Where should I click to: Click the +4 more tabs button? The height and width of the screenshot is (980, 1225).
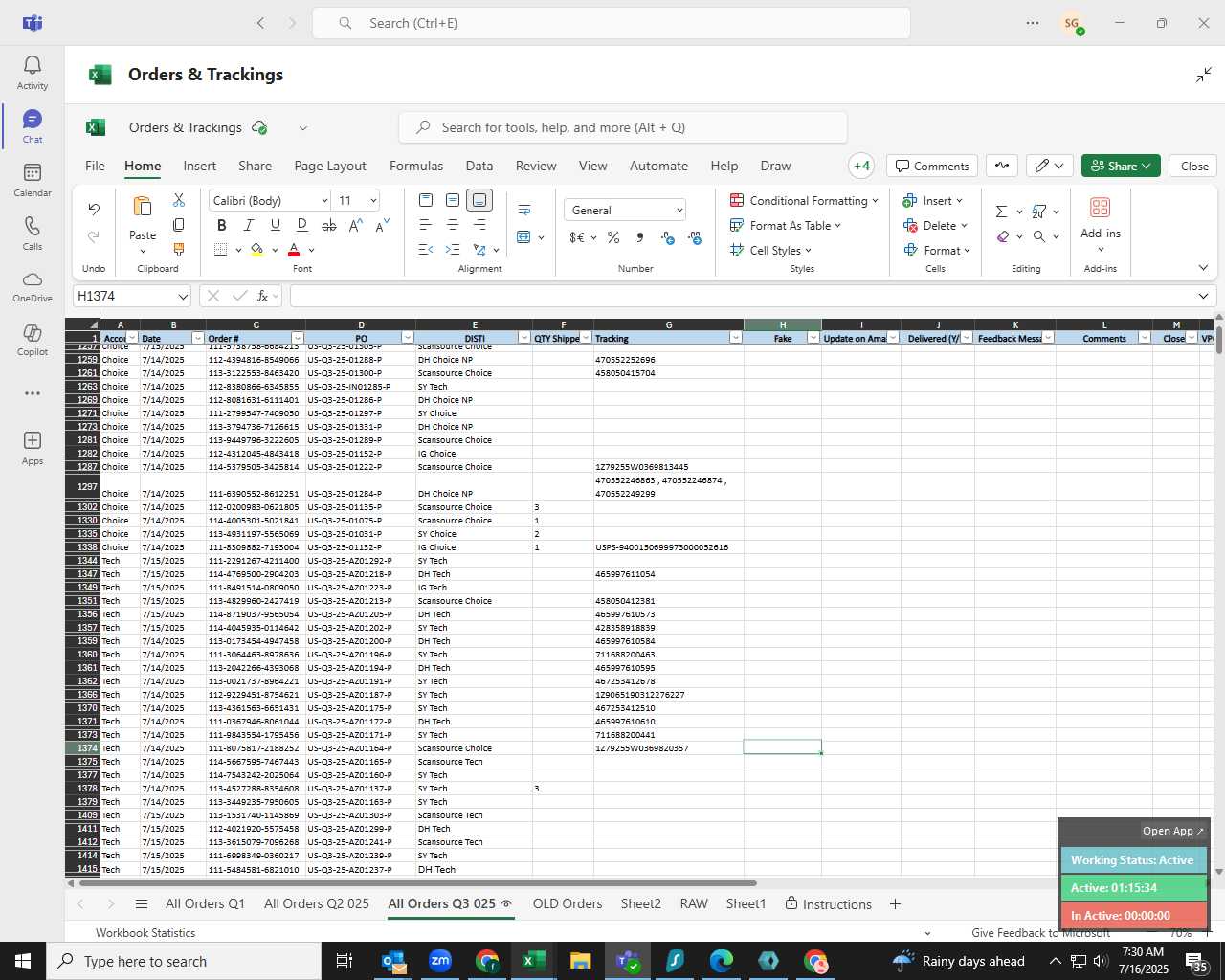coord(861,166)
